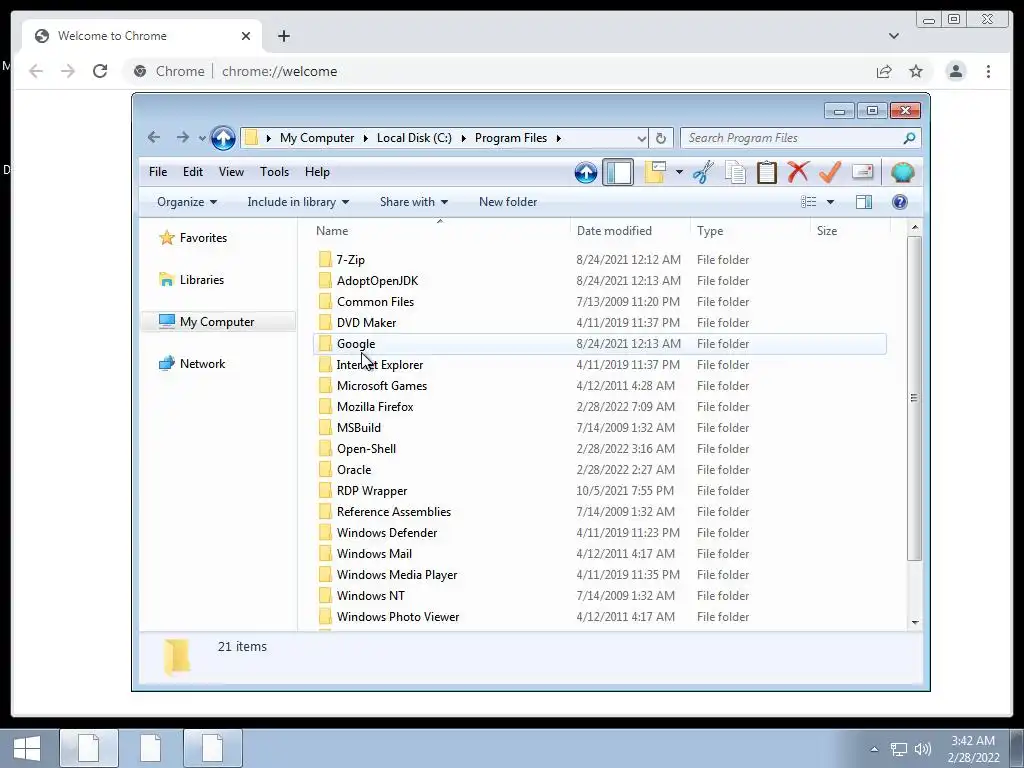The width and height of the screenshot is (1024, 768).
Task: Open the Tools menu
Action: pyautogui.click(x=274, y=172)
